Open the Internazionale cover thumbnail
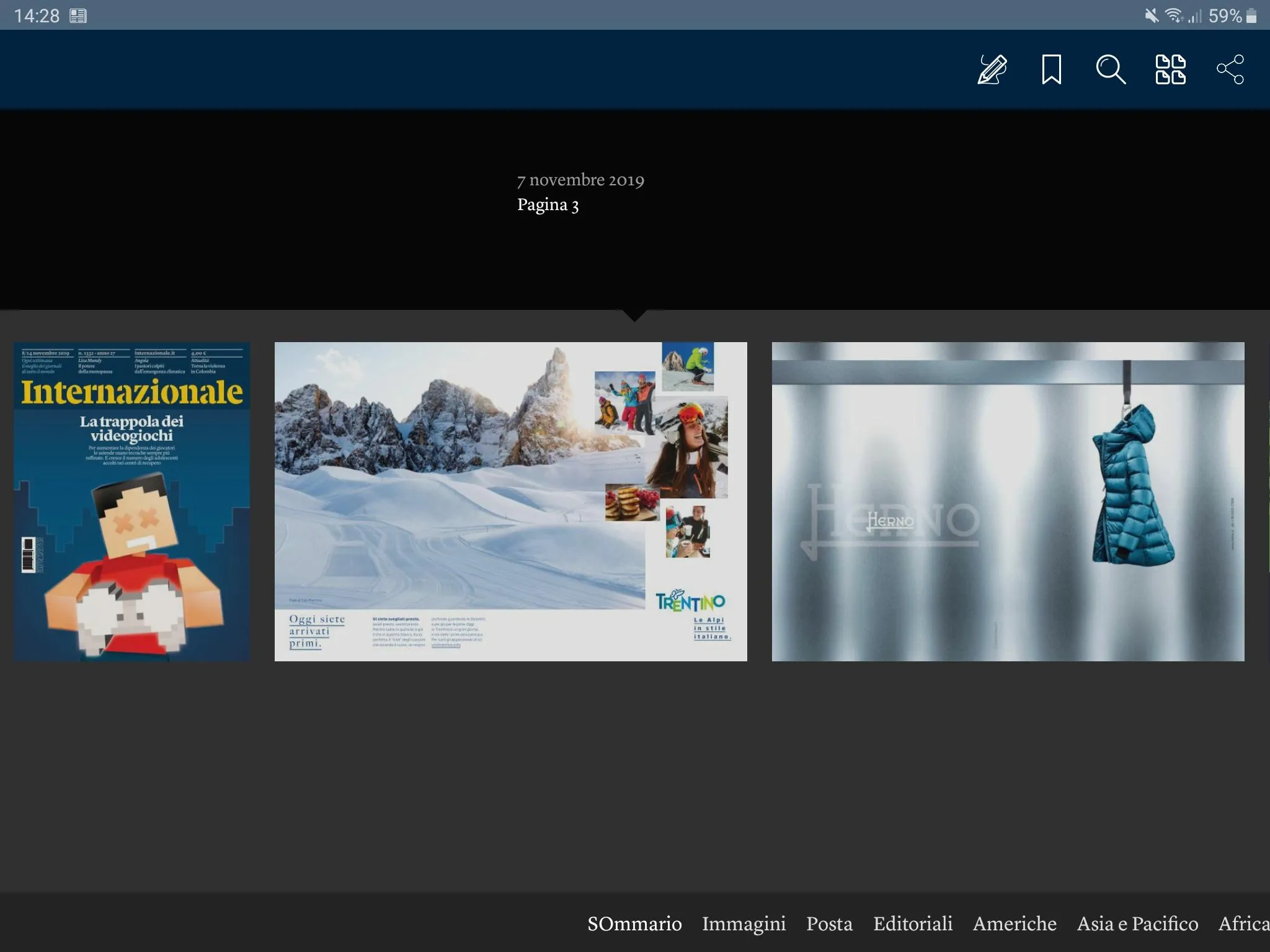This screenshot has height=952, width=1270. coord(132,501)
